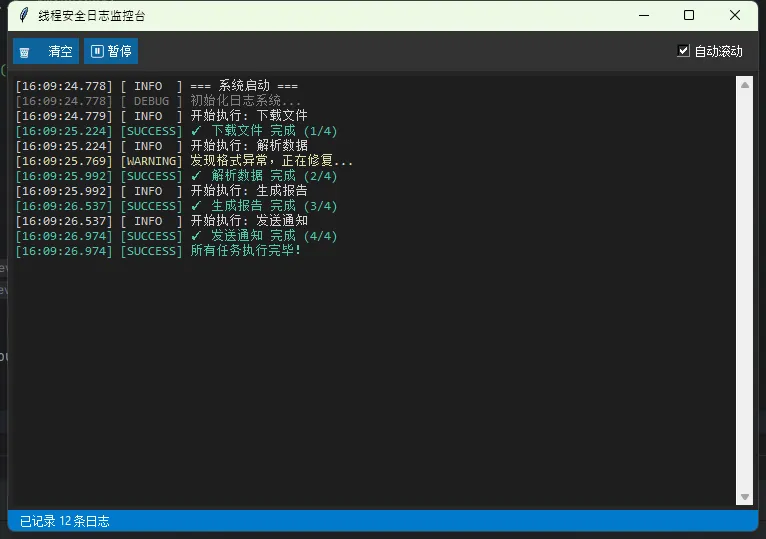Click the WARNING 发现格式异常 log entry
This screenshot has width=766, height=539.
tap(271, 161)
